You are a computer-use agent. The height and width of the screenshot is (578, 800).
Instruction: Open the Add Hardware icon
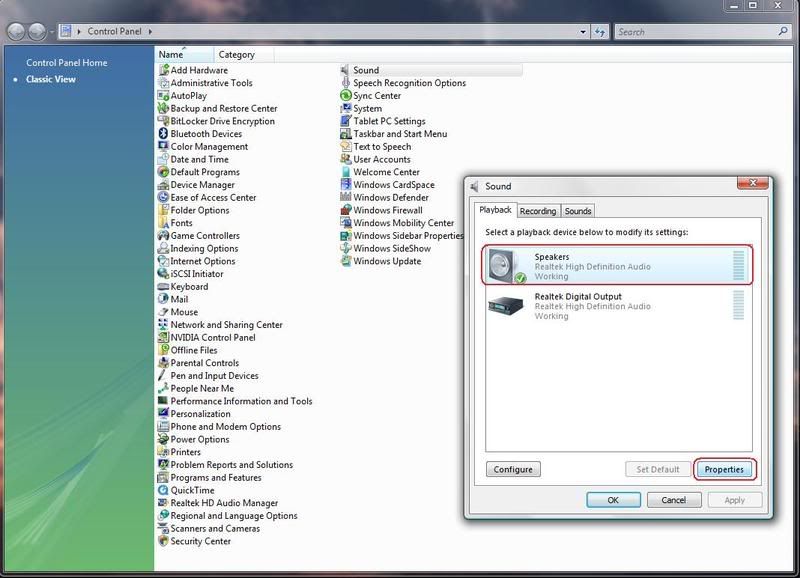pyautogui.click(x=163, y=70)
